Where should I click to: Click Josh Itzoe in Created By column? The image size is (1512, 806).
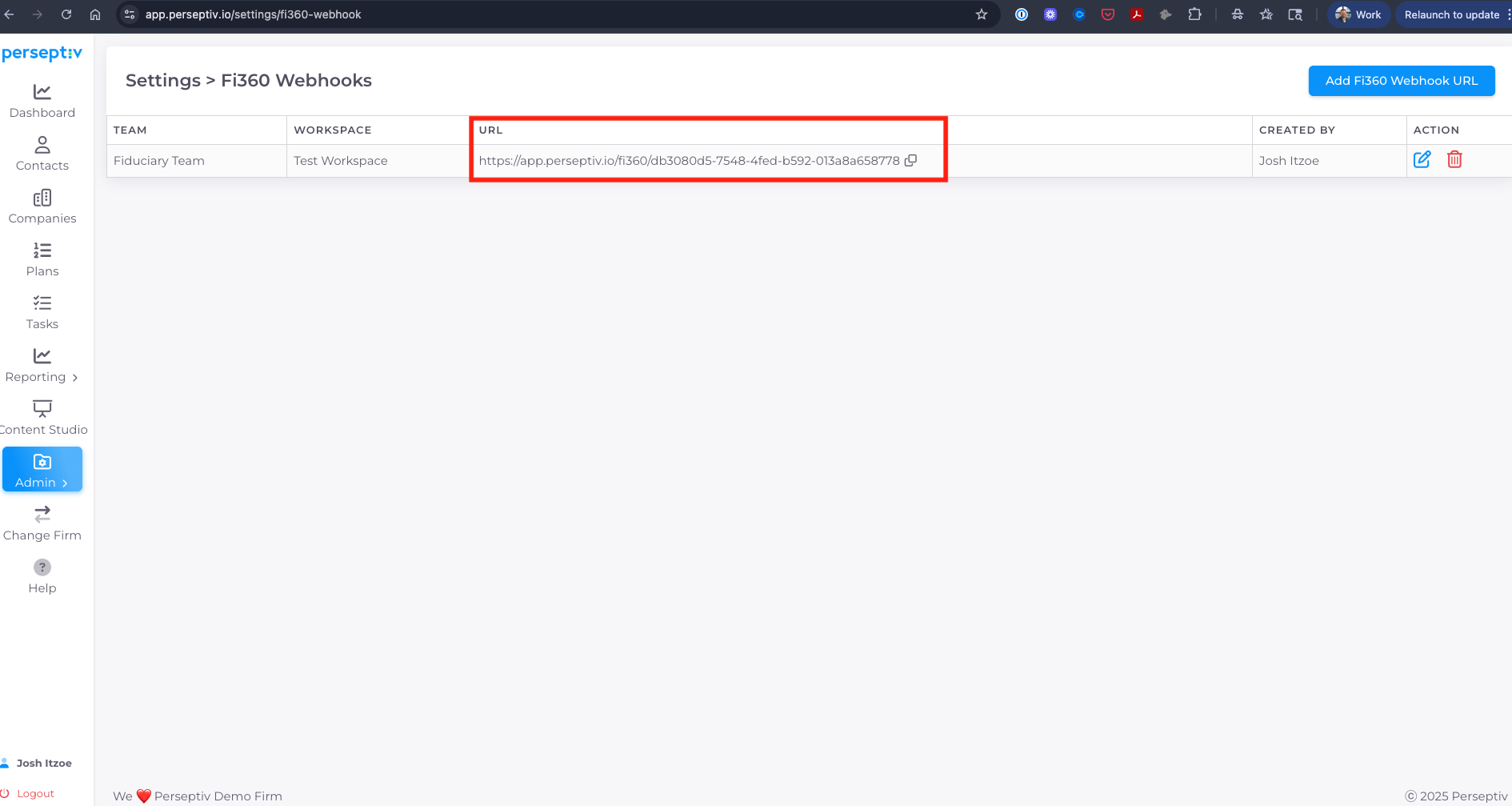click(x=1289, y=161)
